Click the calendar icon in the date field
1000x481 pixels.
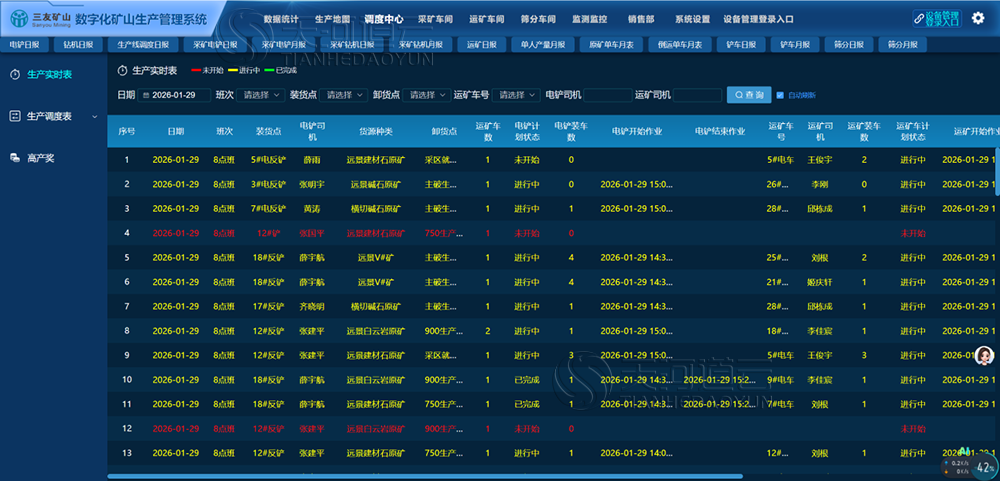pos(146,95)
